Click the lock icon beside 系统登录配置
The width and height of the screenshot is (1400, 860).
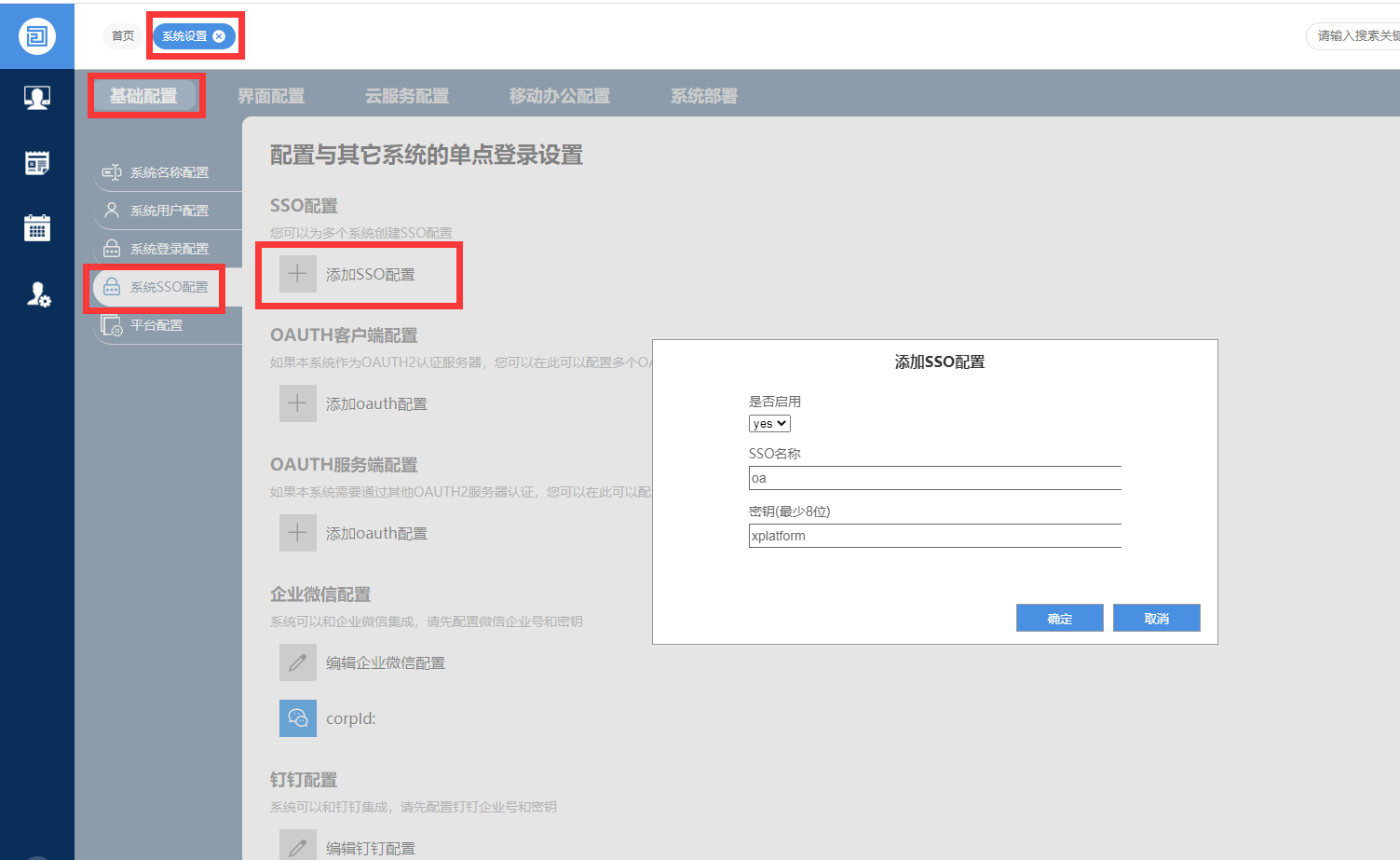(112, 249)
